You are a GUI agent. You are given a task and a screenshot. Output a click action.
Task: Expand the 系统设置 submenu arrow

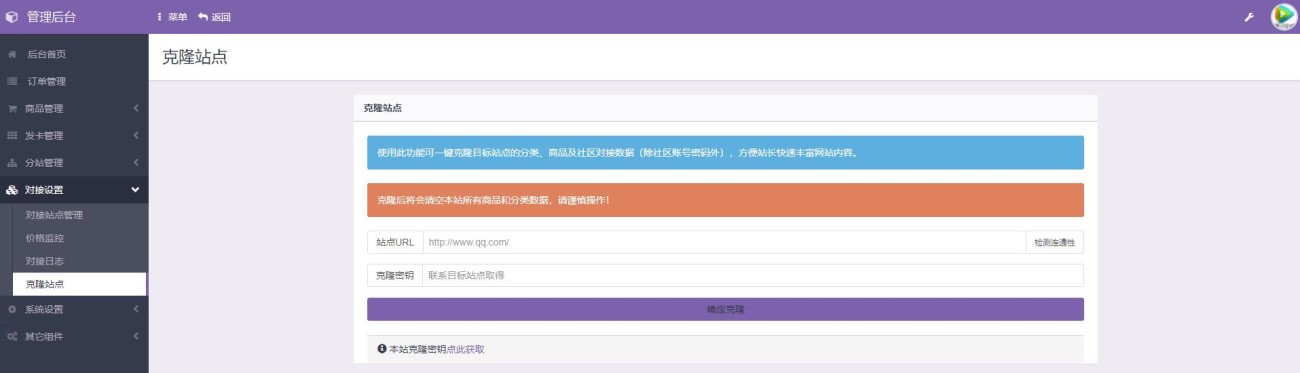pyautogui.click(x=135, y=309)
